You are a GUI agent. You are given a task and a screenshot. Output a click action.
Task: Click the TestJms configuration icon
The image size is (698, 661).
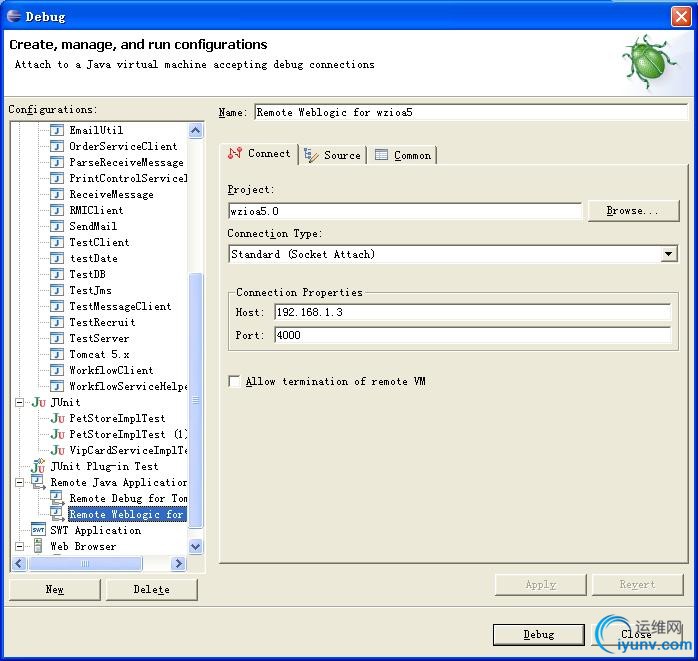click(x=57, y=291)
